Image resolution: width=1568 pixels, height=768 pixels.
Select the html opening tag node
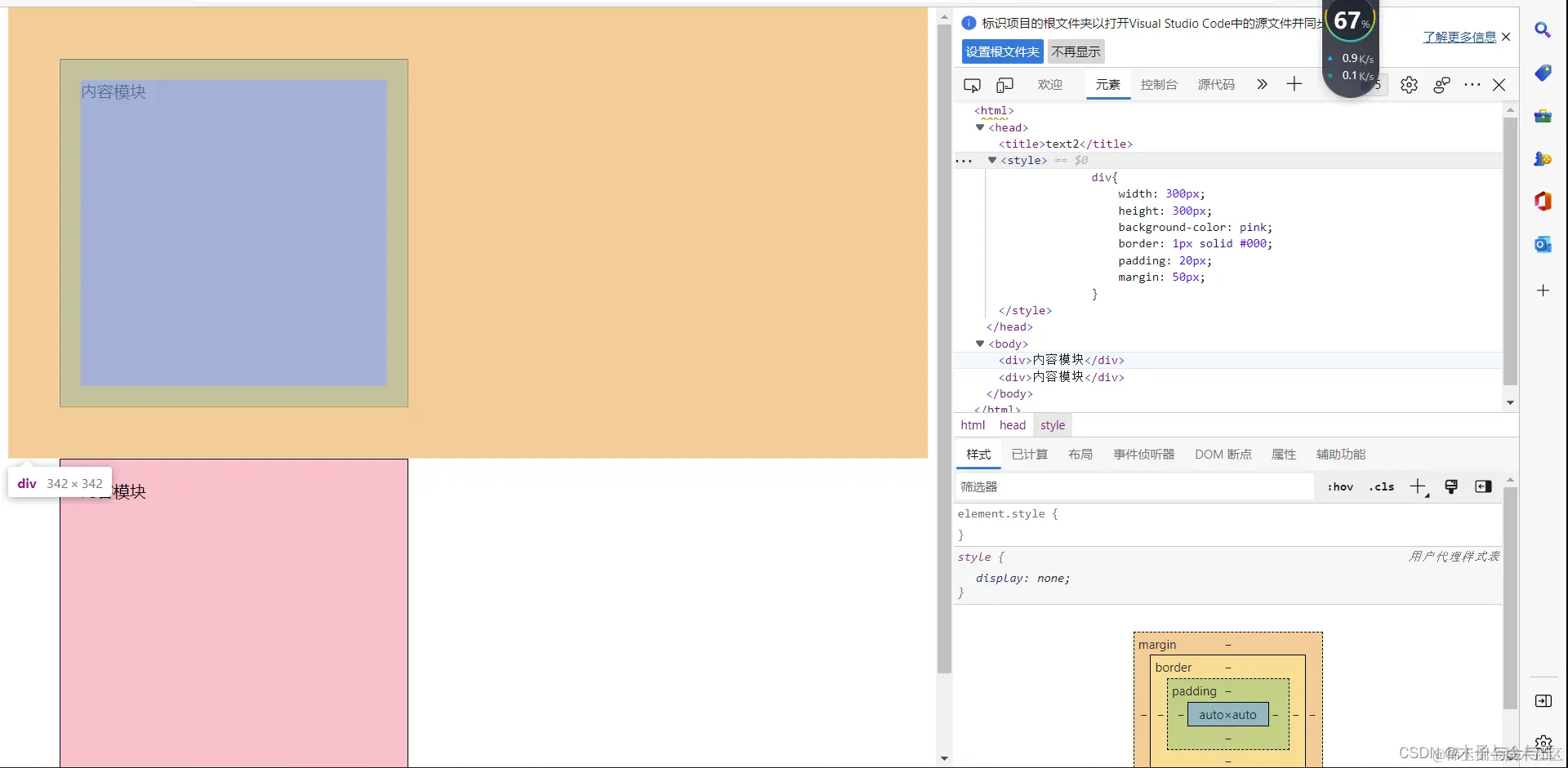point(994,111)
